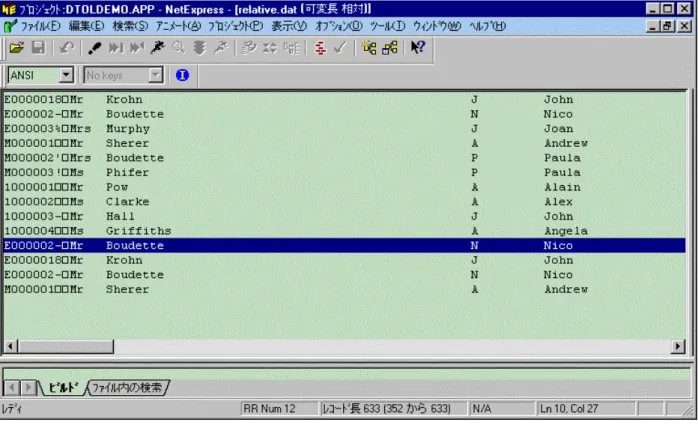Image resolution: width=698 pixels, height=425 pixels.
Task: Select the 1000001 Mr Pow record
Action: coord(344,187)
